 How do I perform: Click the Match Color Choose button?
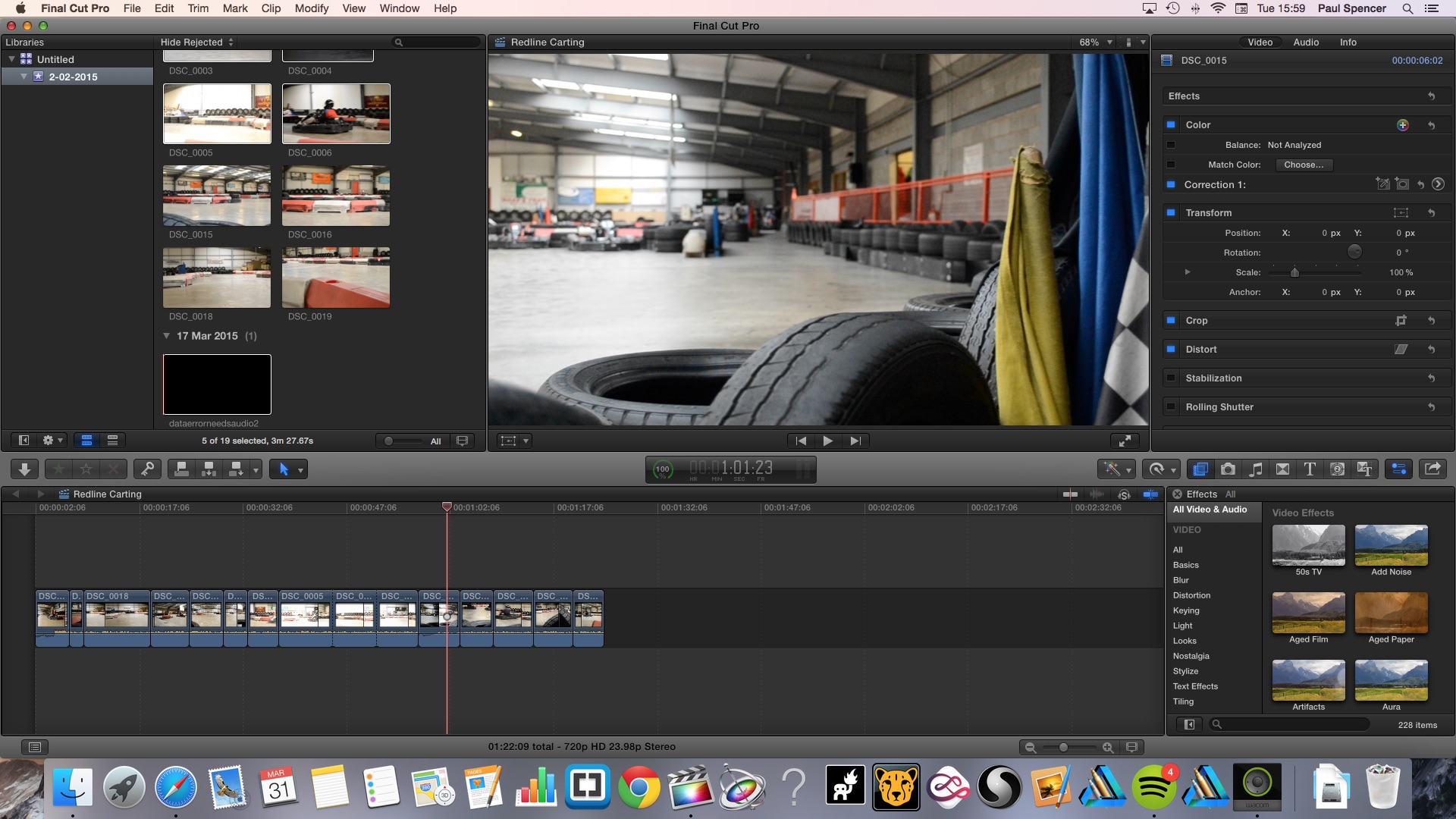click(x=1303, y=165)
